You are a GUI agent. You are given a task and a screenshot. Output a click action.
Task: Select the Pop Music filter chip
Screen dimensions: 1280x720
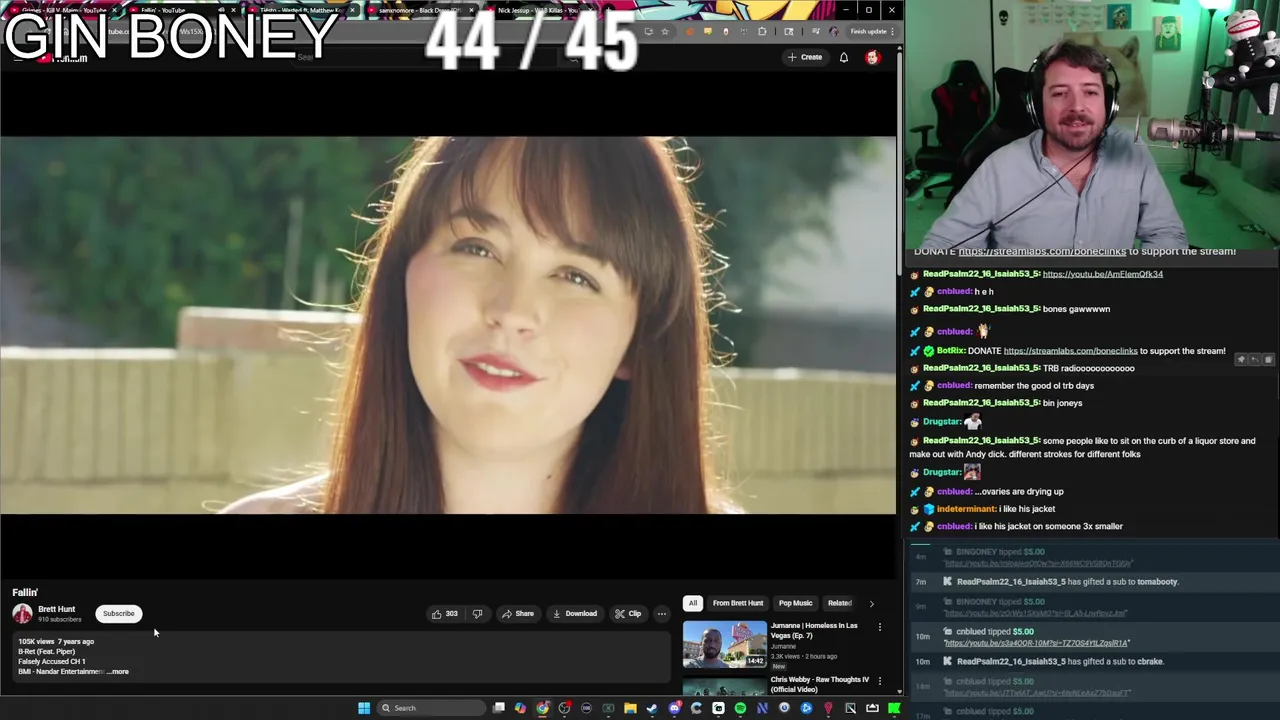[x=796, y=603]
